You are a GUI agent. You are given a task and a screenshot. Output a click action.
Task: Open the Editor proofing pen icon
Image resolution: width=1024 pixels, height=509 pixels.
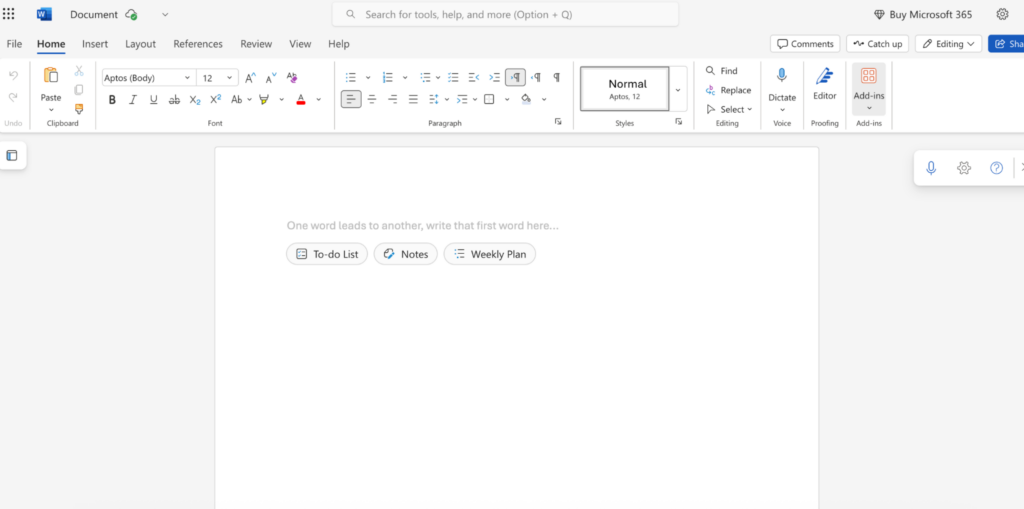(x=825, y=76)
